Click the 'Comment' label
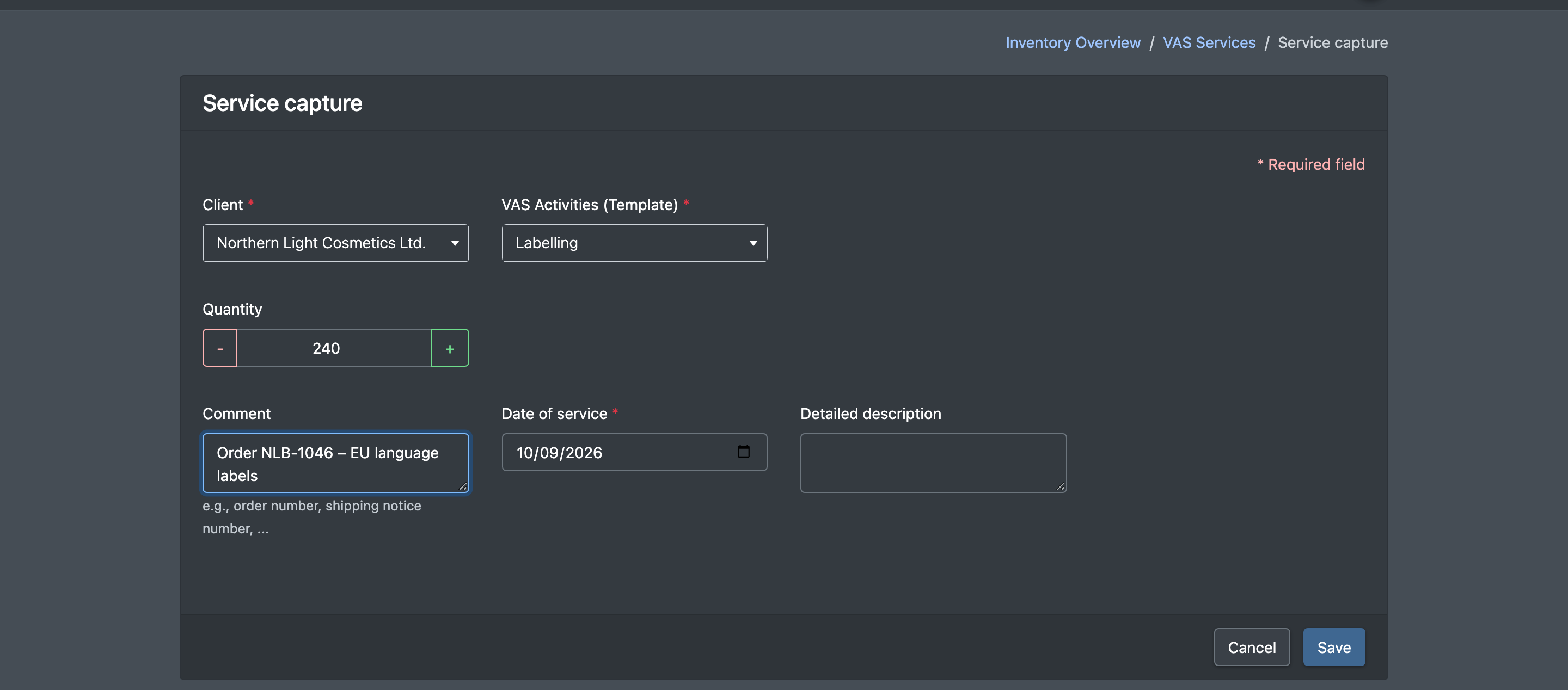The height and width of the screenshot is (690, 1568). [x=237, y=414]
